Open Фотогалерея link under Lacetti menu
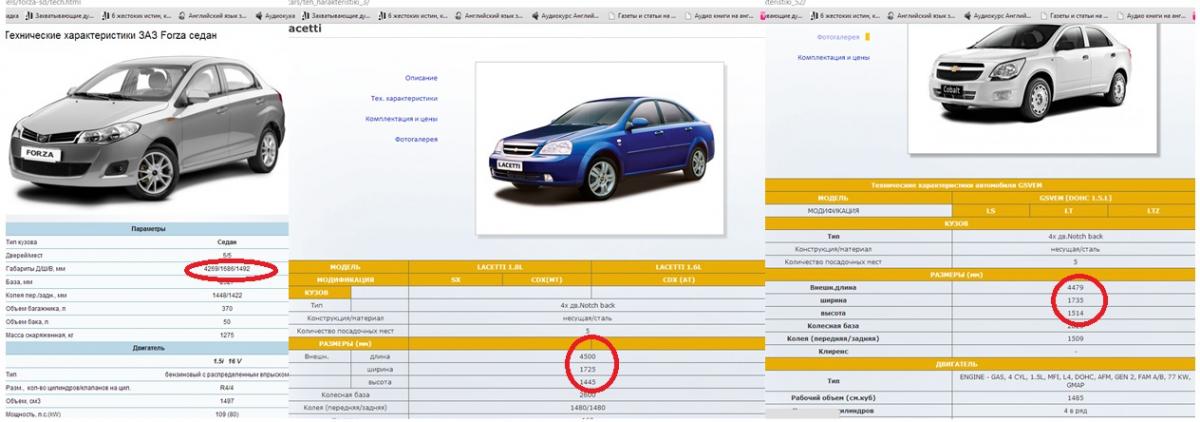 pyautogui.click(x=416, y=139)
